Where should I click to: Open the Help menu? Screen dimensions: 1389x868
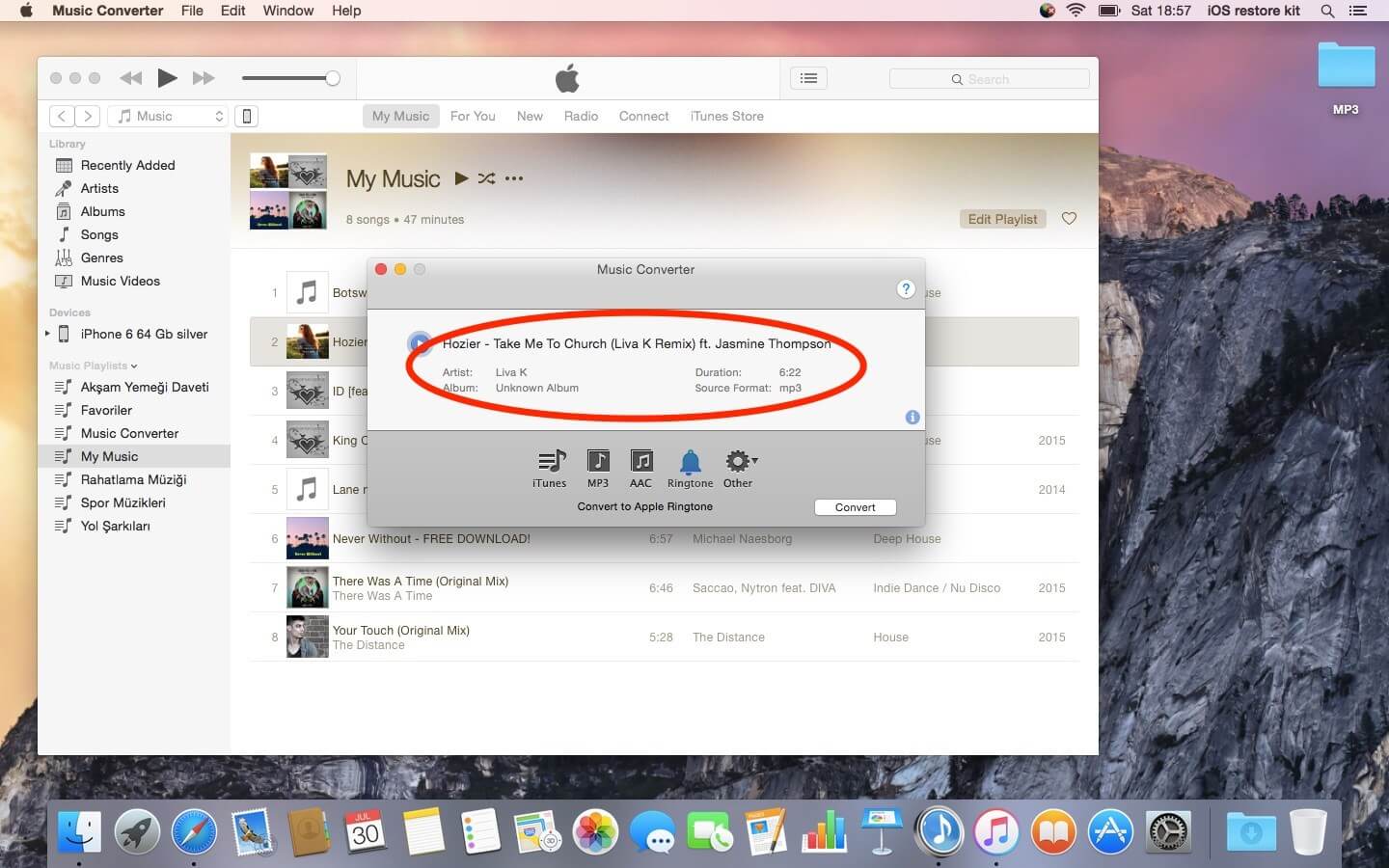[x=346, y=11]
